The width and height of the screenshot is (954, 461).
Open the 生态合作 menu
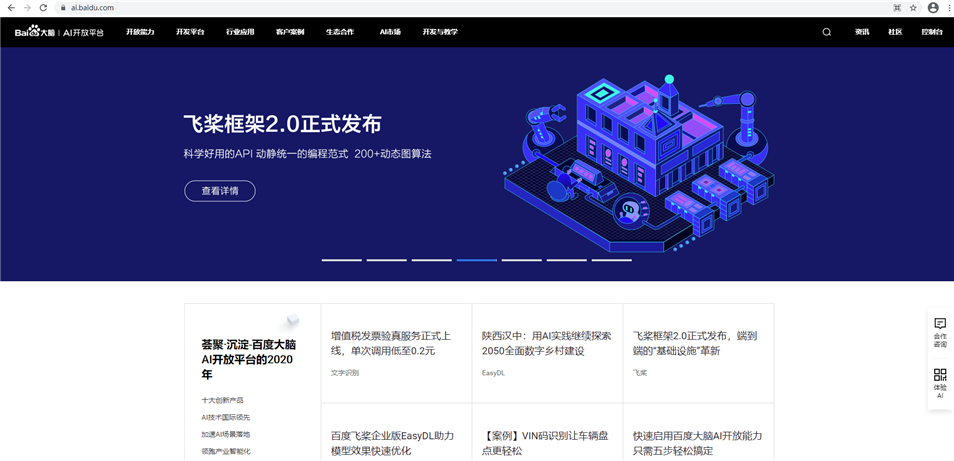click(x=339, y=32)
